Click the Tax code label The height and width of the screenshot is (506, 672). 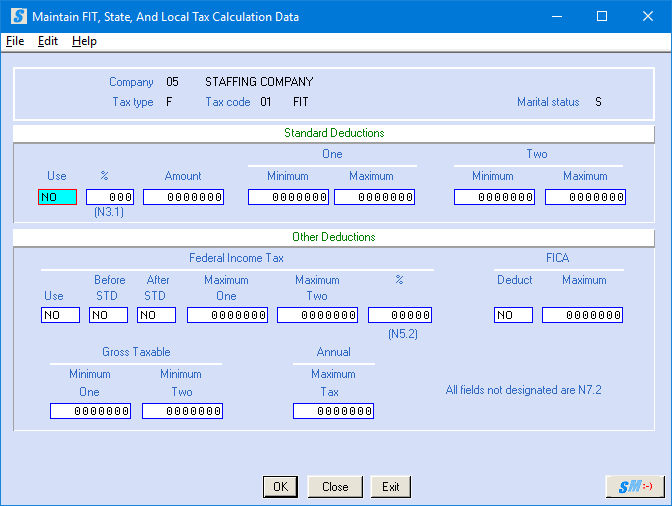(x=228, y=102)
